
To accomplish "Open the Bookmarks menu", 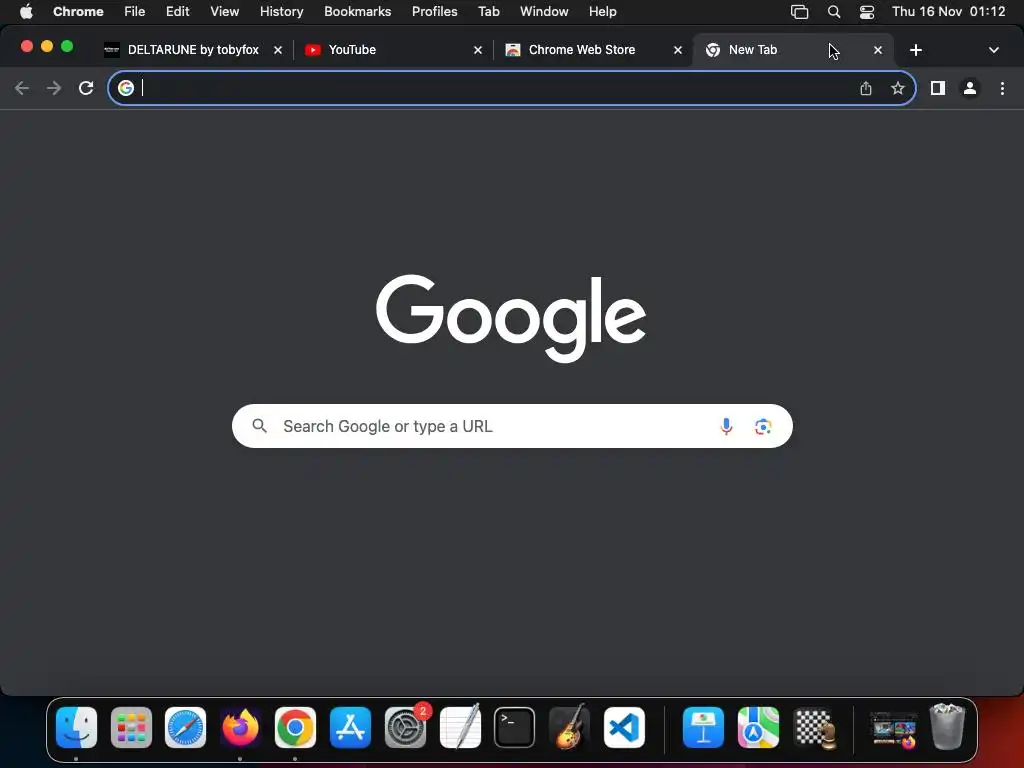I will tap(357, 12).
